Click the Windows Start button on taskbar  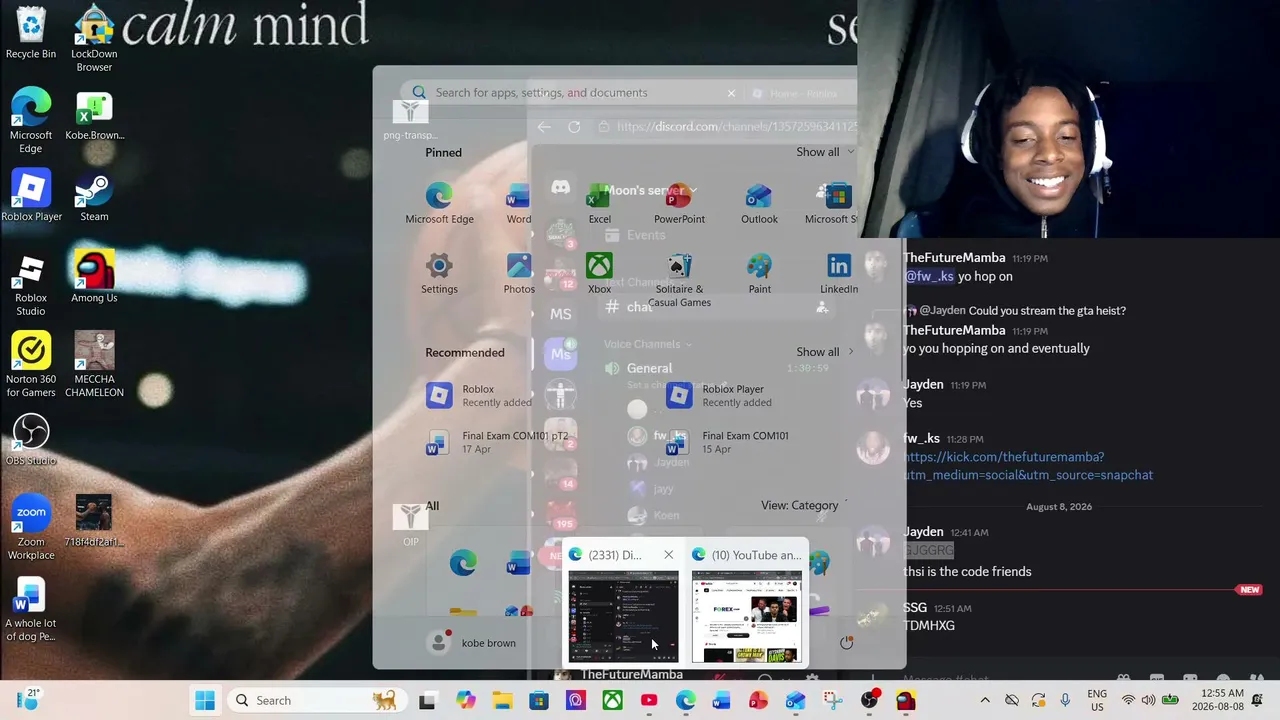tap(205, 700)
